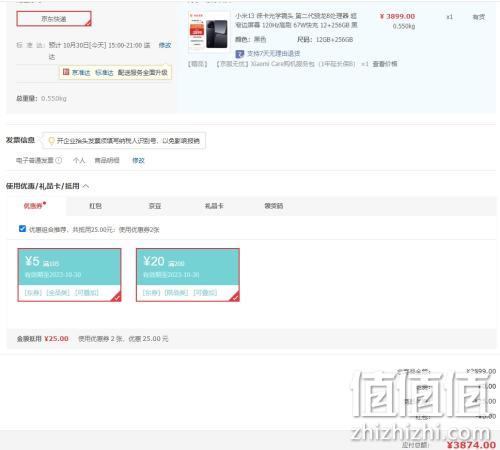Deselect the ¥5 coupon card

tap(69, 275)
